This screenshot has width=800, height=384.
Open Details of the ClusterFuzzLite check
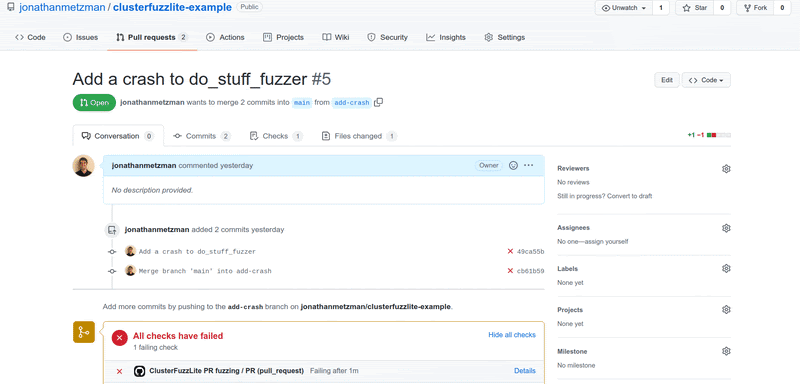click(x=524, y=371)
